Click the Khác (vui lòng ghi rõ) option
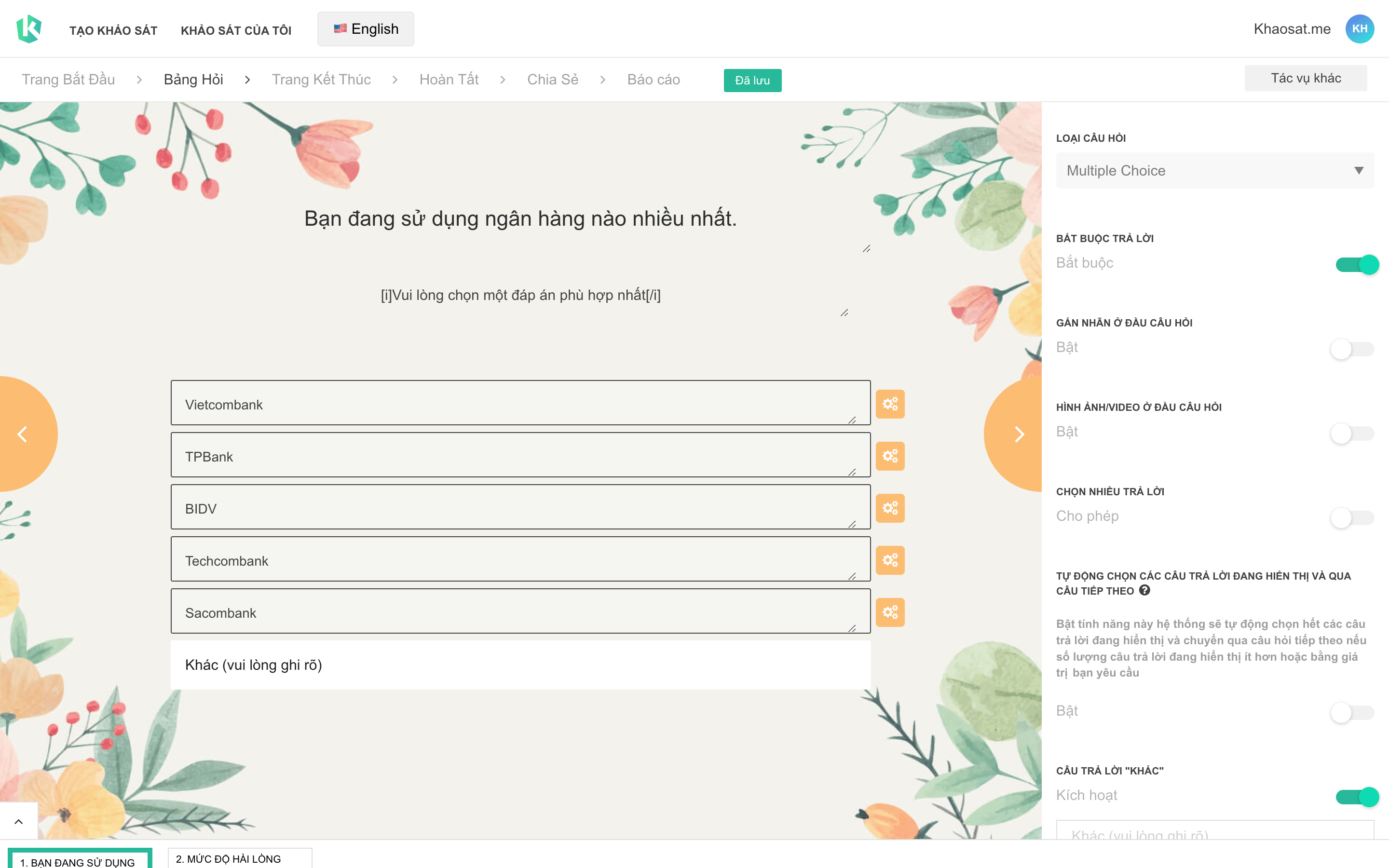The height and width of the screenshot is (868, 1389). [x=520, y=665]
